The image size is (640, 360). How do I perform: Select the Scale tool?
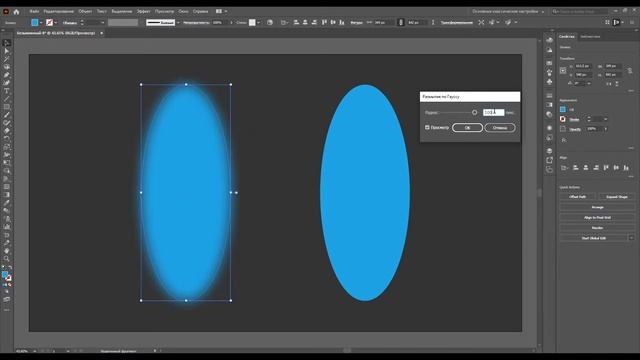[x=7, y=147]
